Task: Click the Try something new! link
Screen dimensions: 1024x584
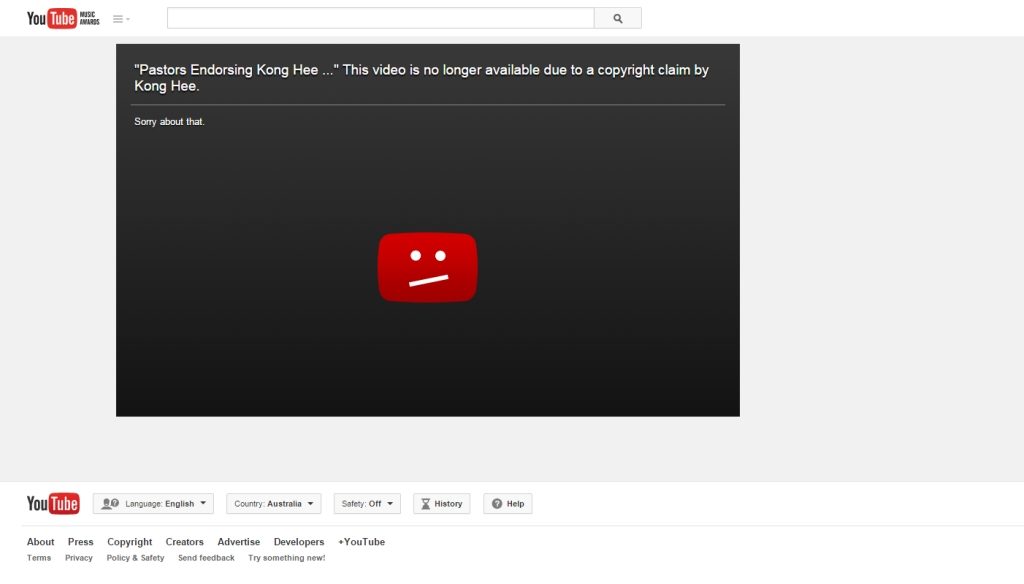Action: [x=286, y=558]
